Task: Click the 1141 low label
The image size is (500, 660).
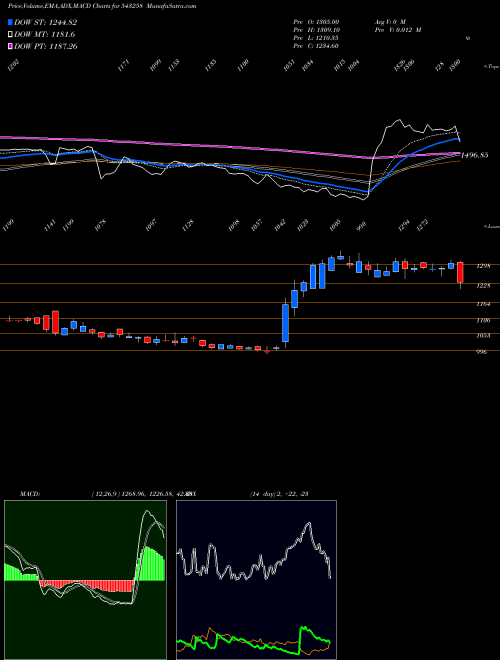Action: click(x=50, y=225)
